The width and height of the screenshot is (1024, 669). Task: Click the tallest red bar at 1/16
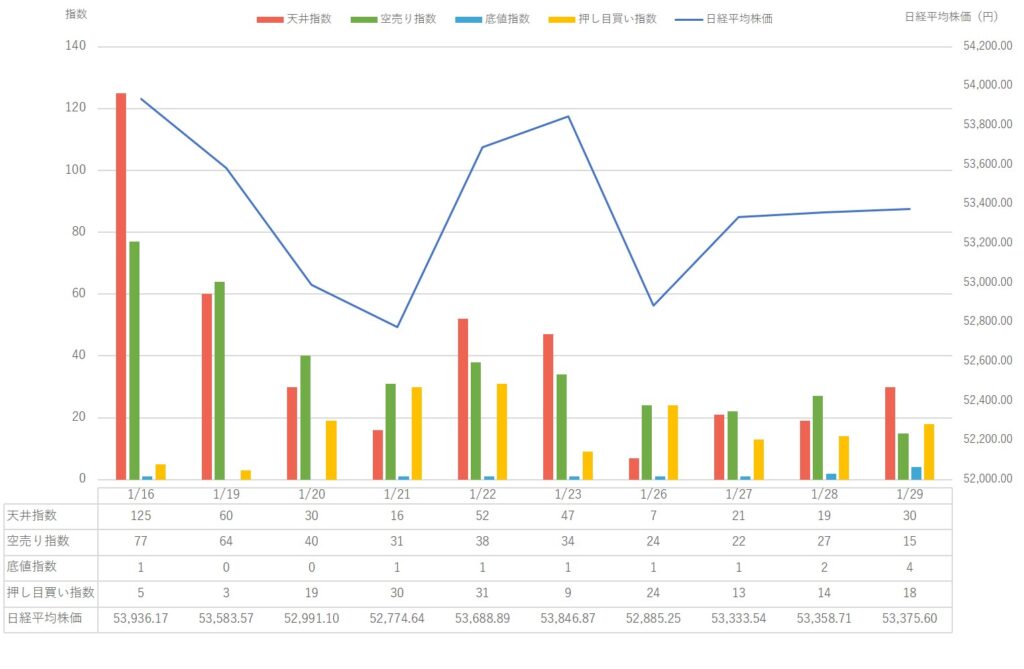pos(121,286)
